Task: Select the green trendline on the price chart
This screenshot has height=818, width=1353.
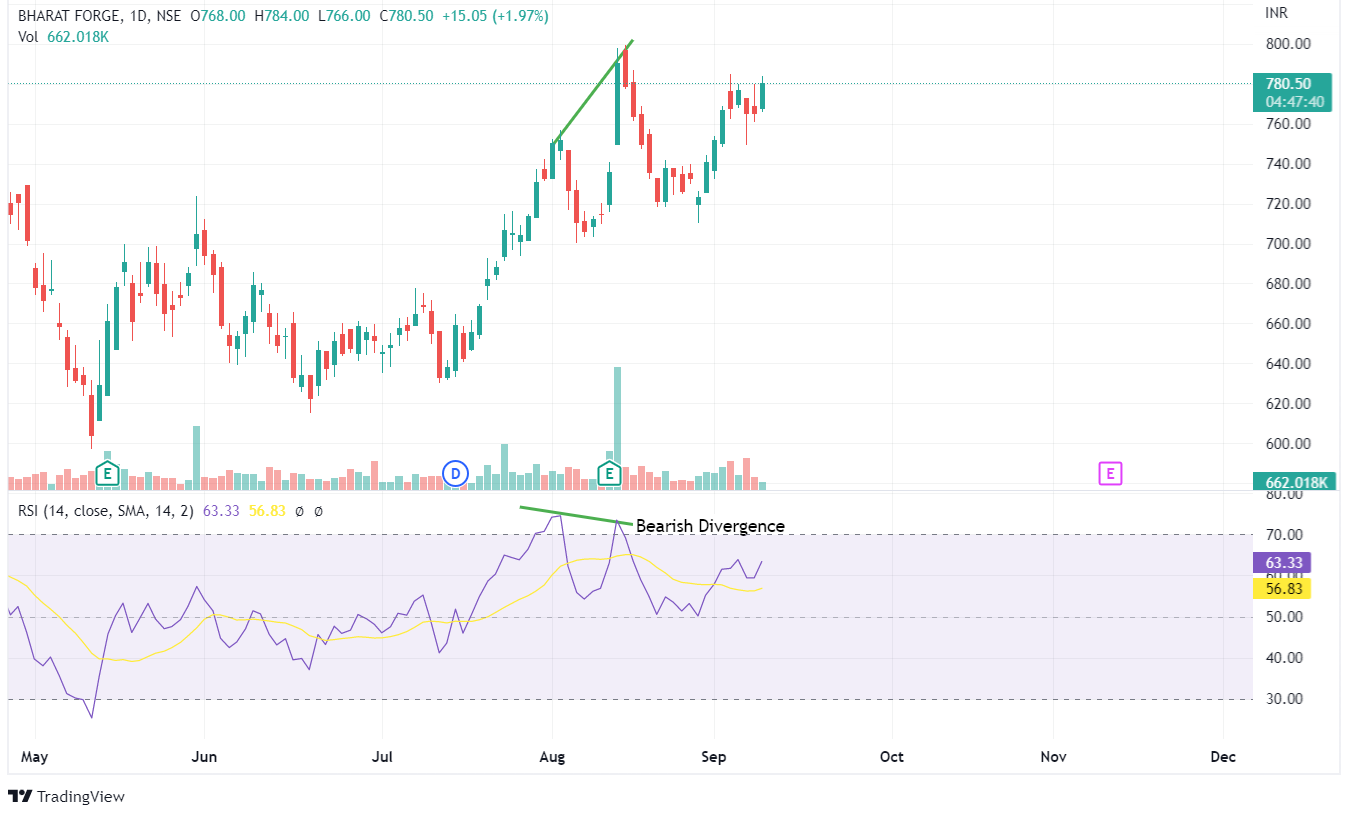Action: tap(594, 87)
